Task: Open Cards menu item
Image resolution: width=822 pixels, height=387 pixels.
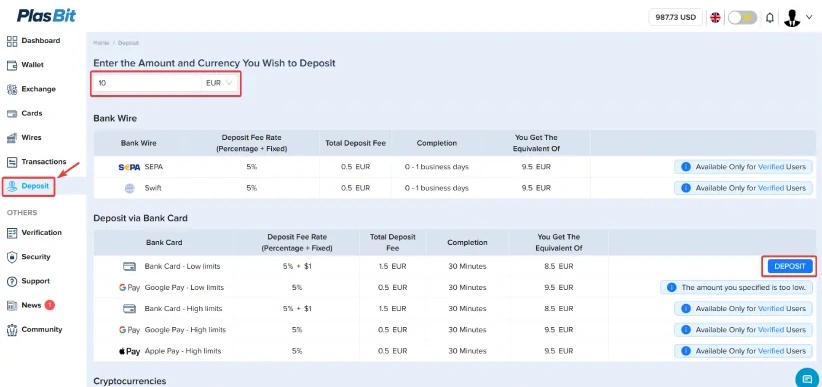Action: pyautogui.click(x=31, y=113)
